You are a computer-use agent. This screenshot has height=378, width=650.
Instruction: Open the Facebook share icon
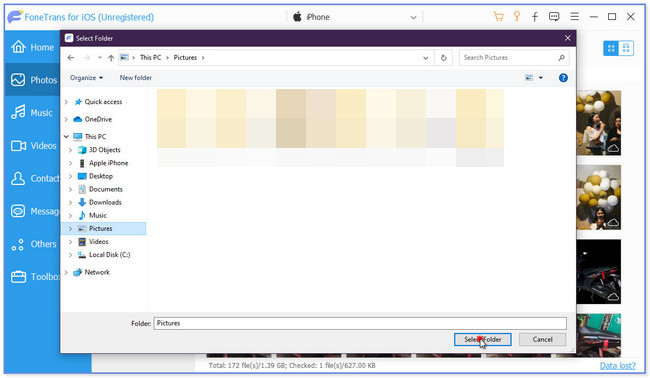pos(535,17)
